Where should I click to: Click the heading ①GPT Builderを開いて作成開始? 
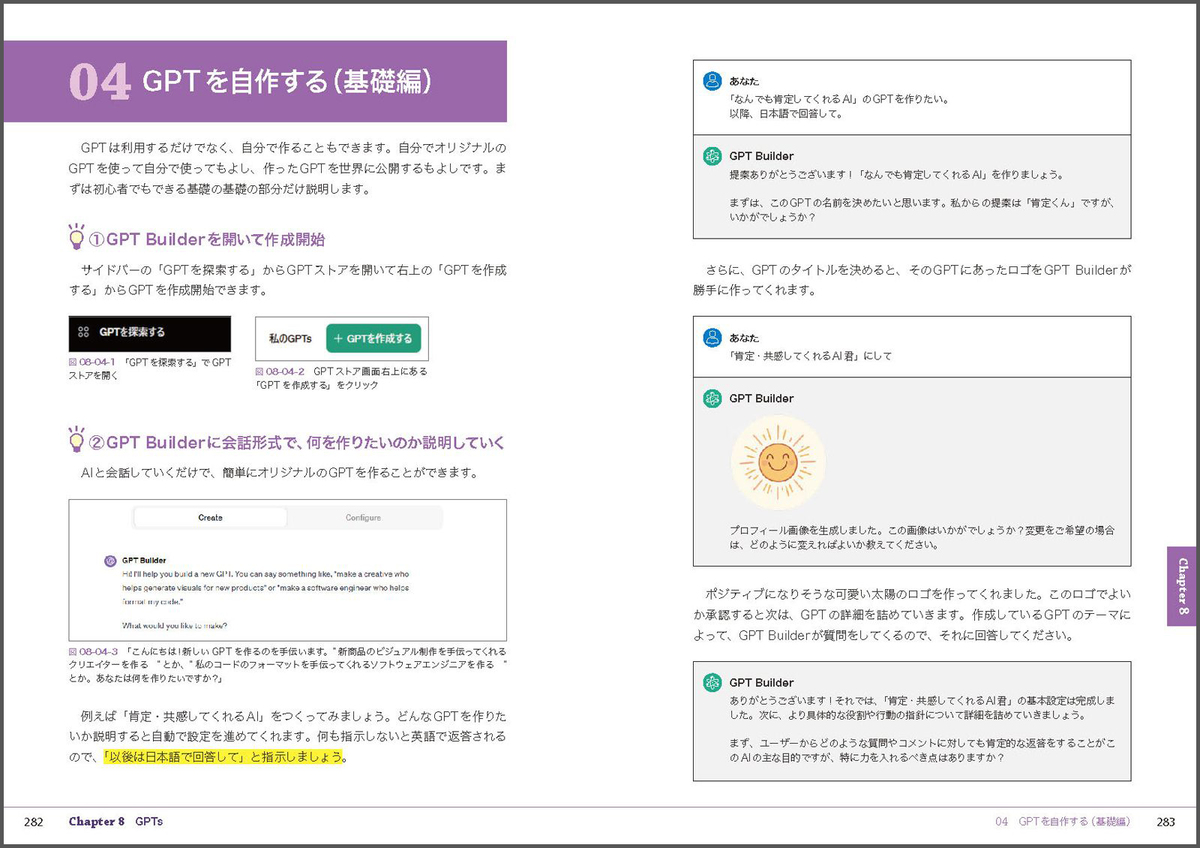[207, 240]
